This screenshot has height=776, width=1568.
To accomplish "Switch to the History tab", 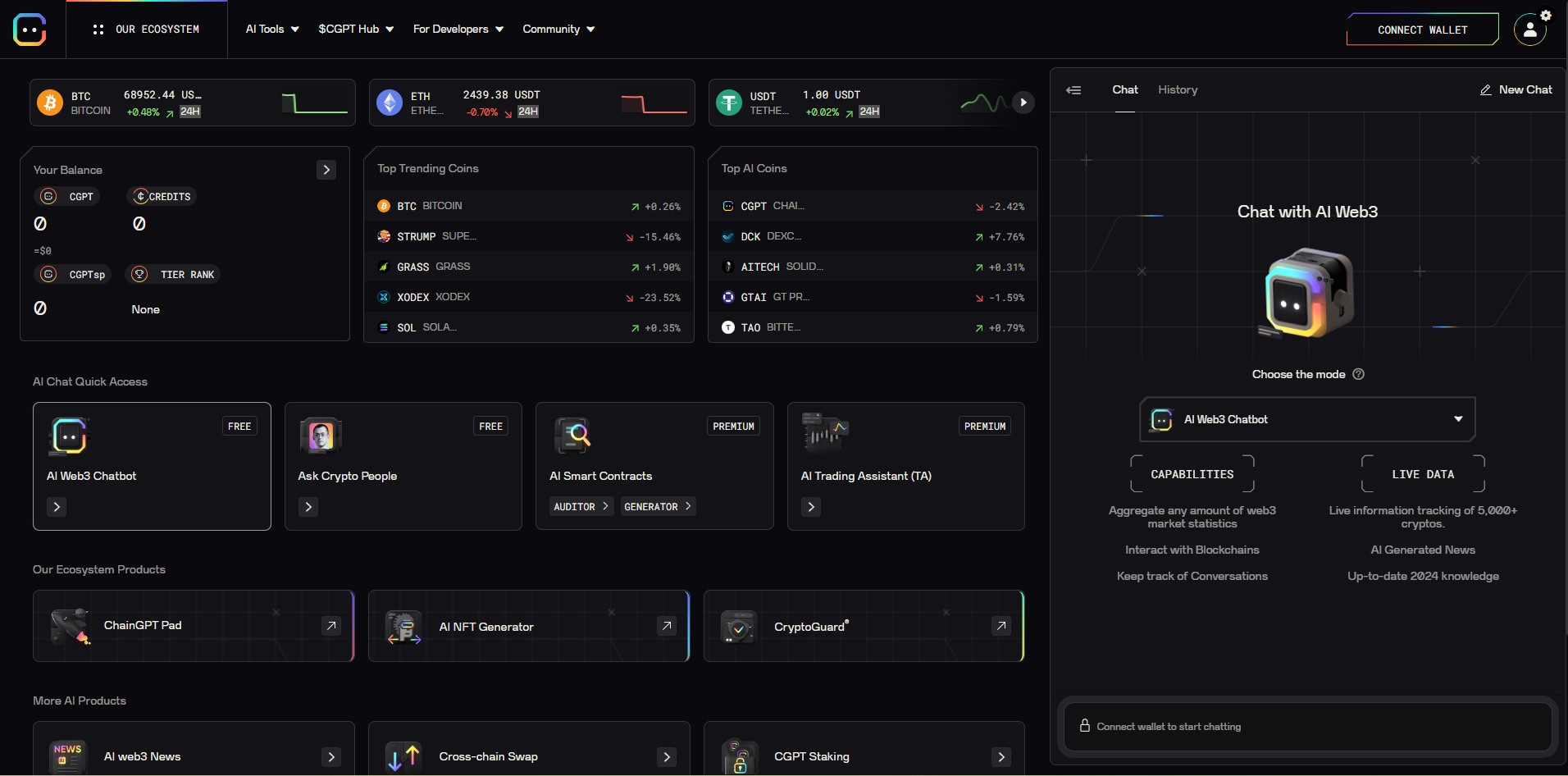I will pyautogui.click(x=1178, y=90).
